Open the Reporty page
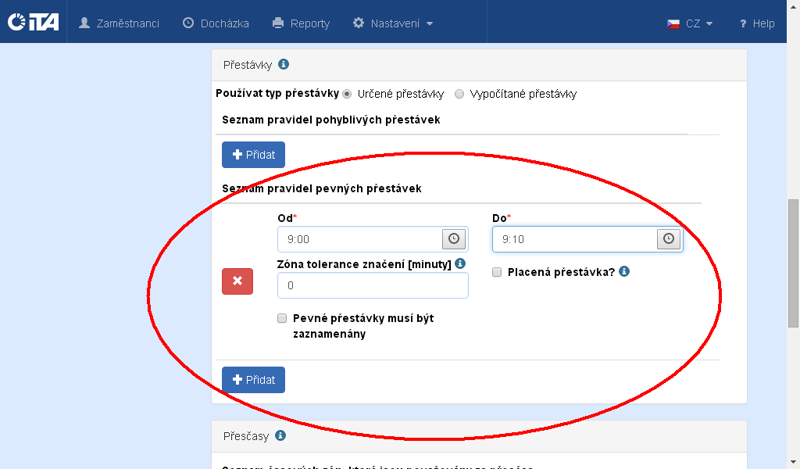 click(x=301, y=23)
